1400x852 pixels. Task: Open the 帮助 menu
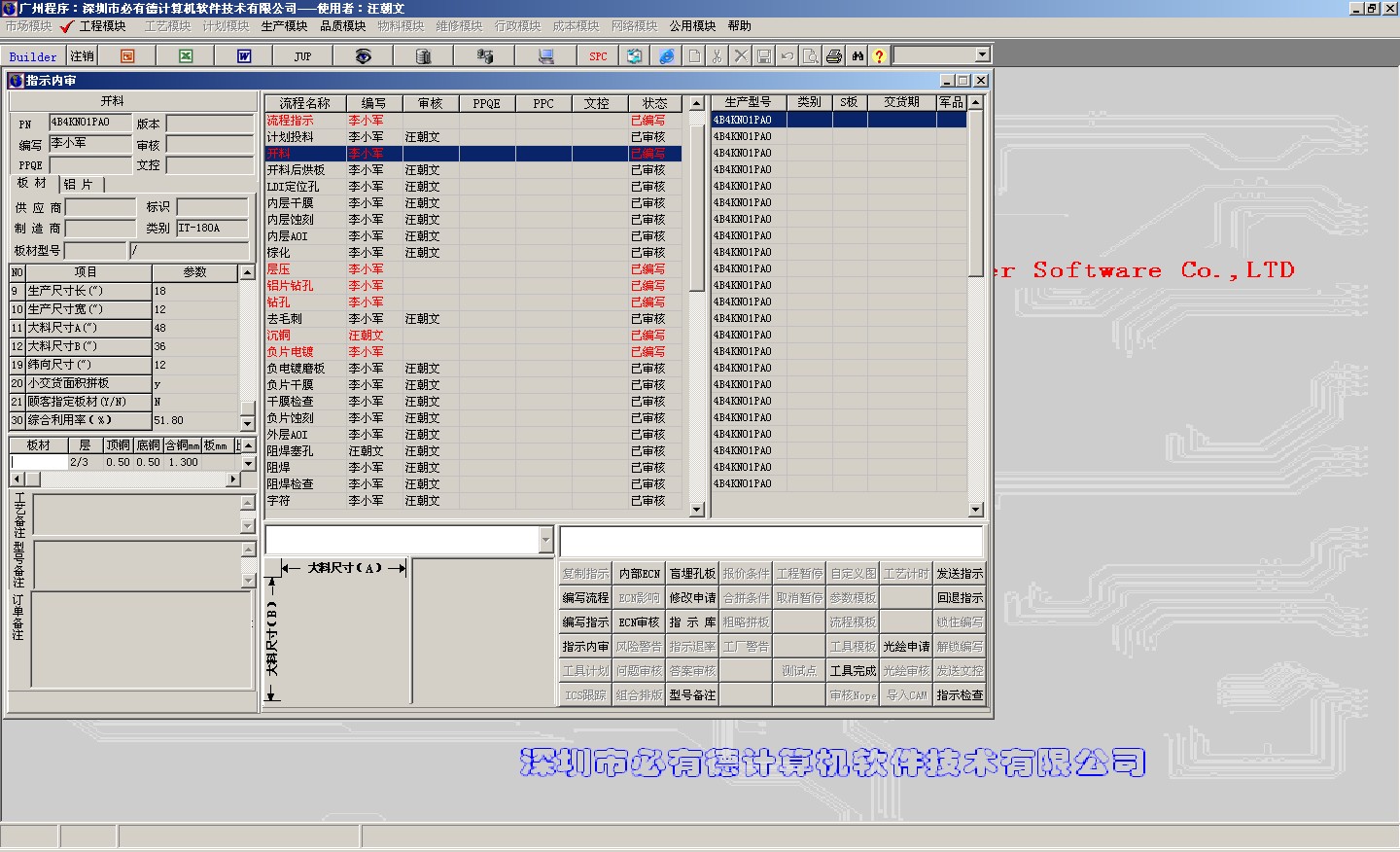point(739,26)
